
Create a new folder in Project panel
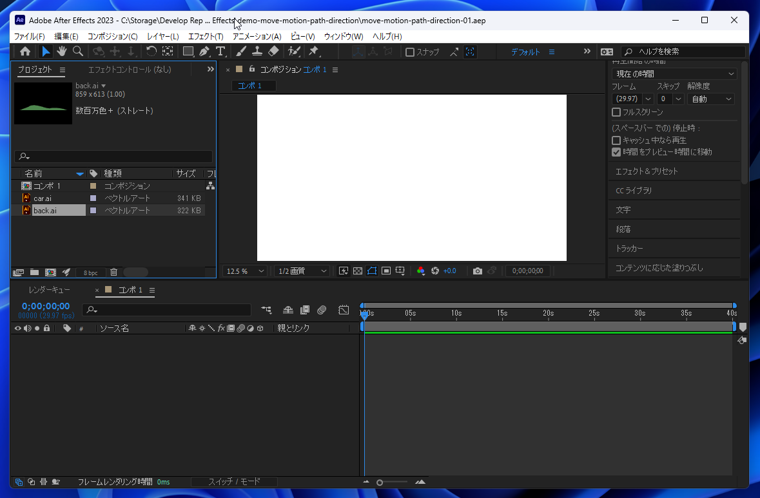click(34, 273)
